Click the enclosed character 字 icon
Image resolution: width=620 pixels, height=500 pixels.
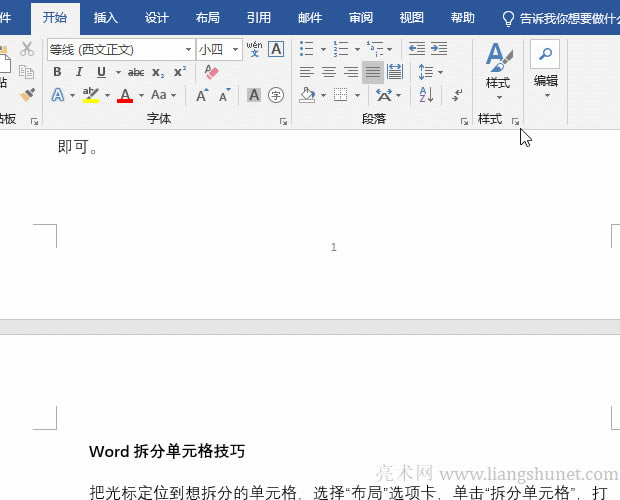click(x=276, y=95)
